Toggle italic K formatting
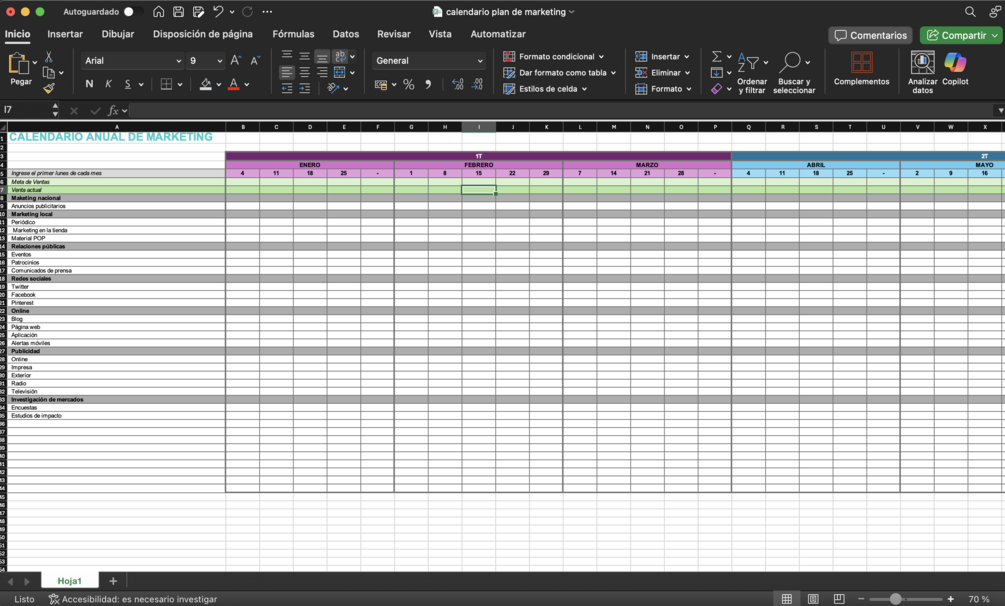The width and height of the screenshot is (1005, 606). pos(108,84)
